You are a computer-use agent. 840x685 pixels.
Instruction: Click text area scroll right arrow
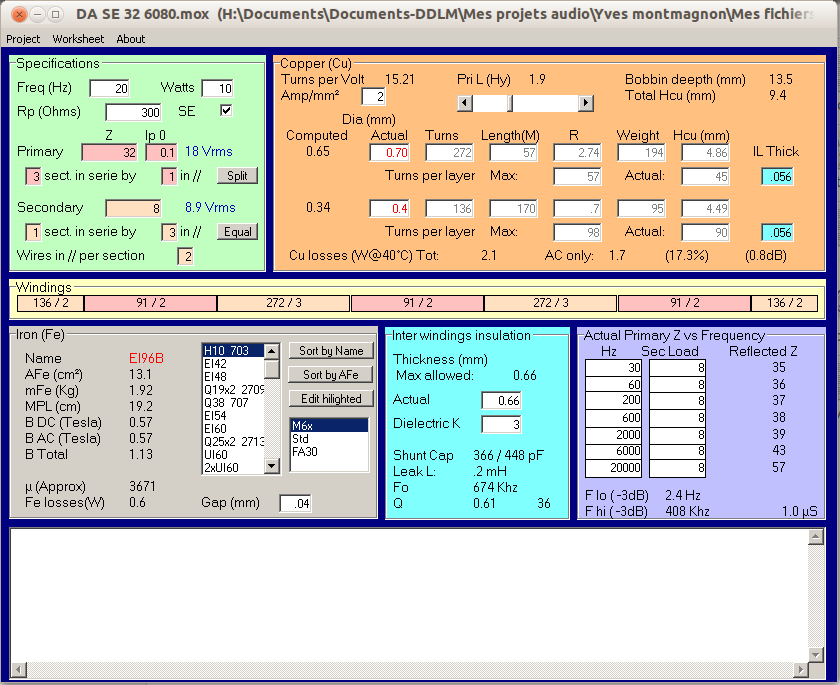801,669
